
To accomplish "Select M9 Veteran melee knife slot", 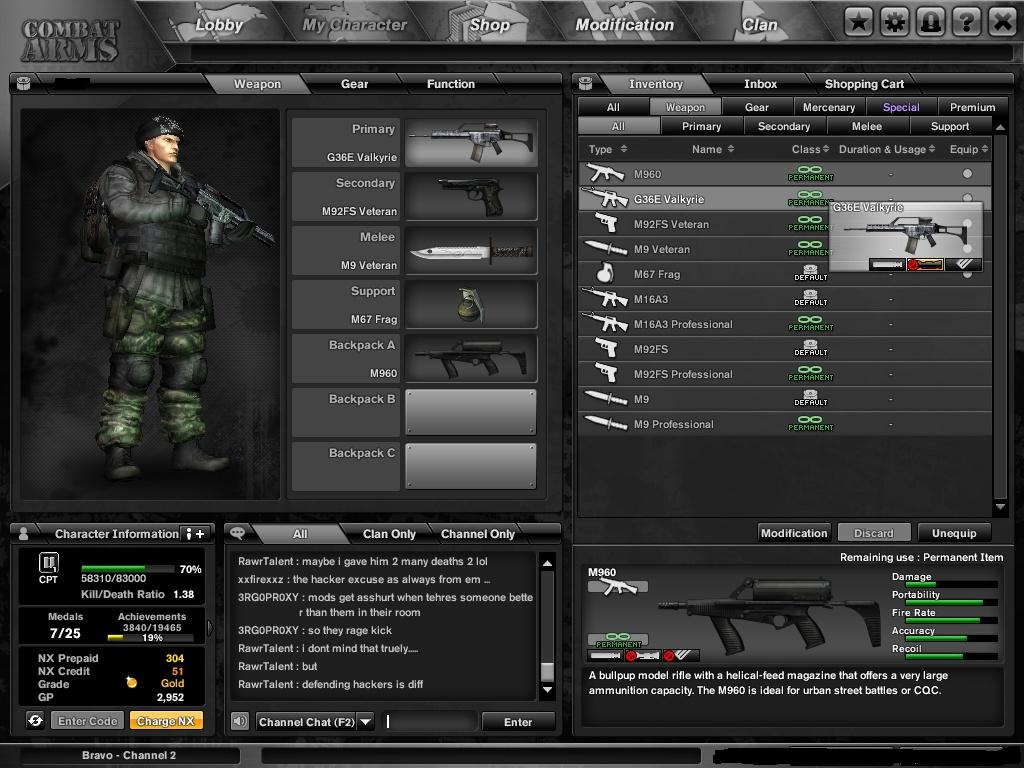I will pos(471,251).
